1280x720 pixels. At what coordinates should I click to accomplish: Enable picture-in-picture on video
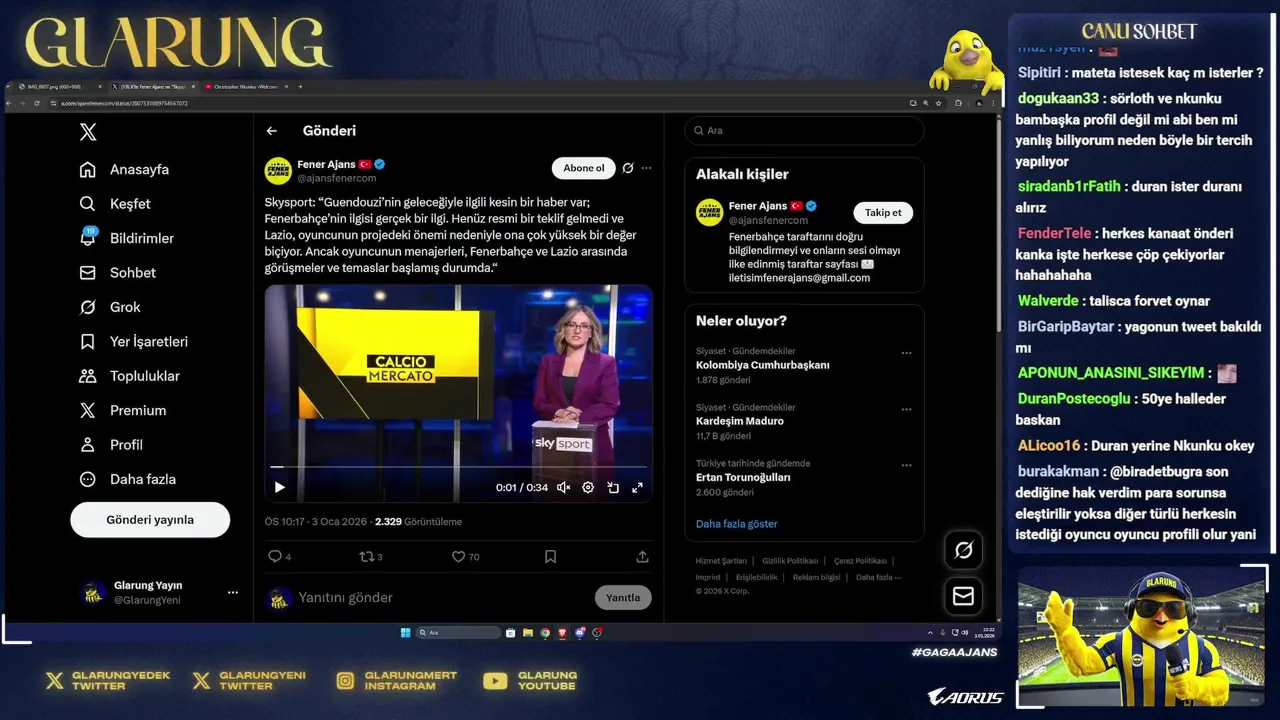[x=613, y=488]
